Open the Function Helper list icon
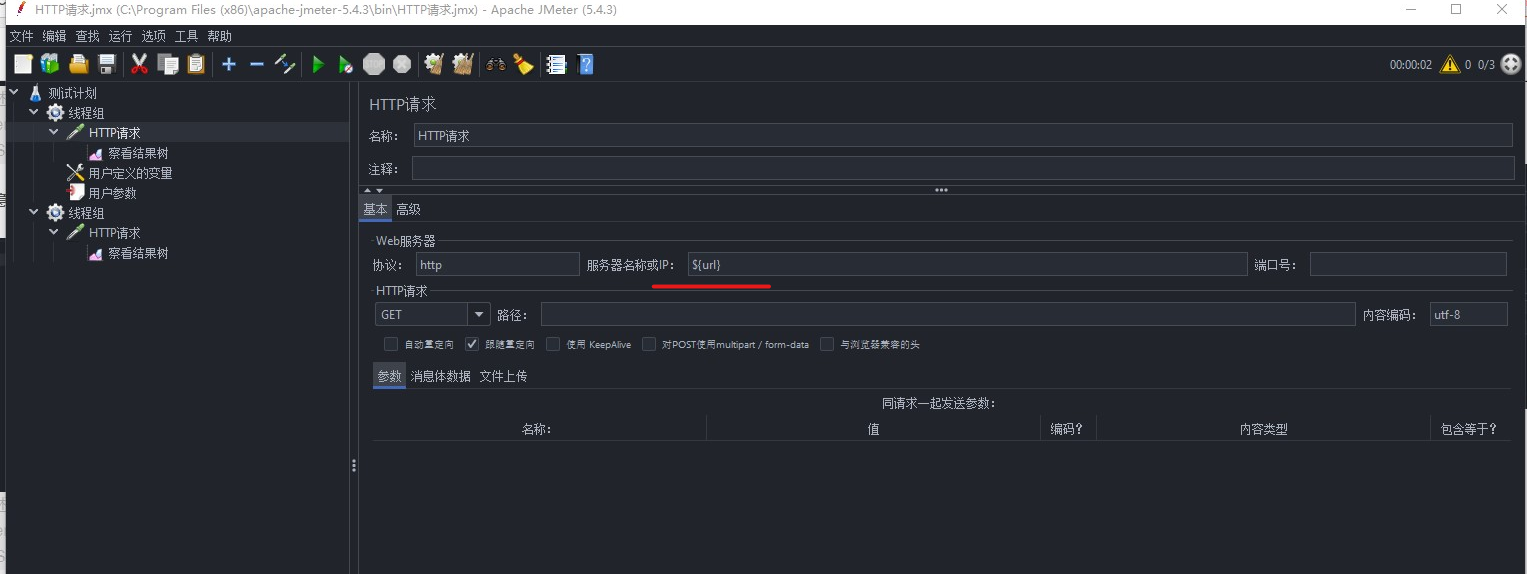The height and width of the screenshot is (574, 1527). (557, 64)
